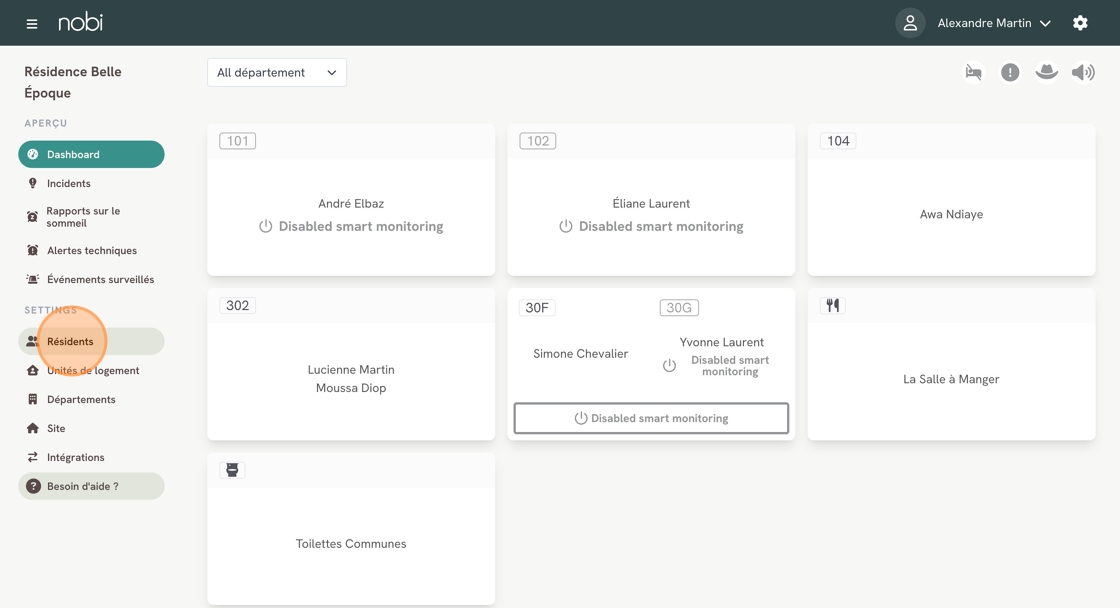
Task: Click the nobi logo
Action: coord(80,22)
